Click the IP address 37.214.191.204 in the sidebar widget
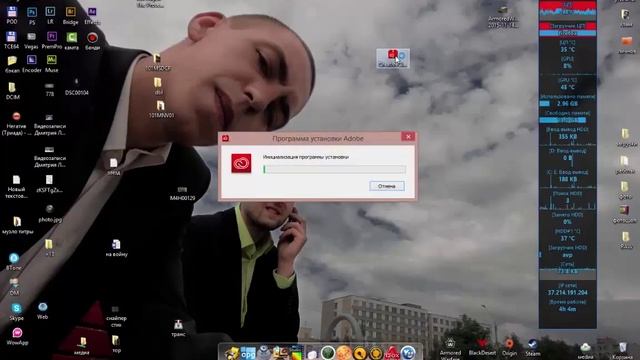 [567, 293]
